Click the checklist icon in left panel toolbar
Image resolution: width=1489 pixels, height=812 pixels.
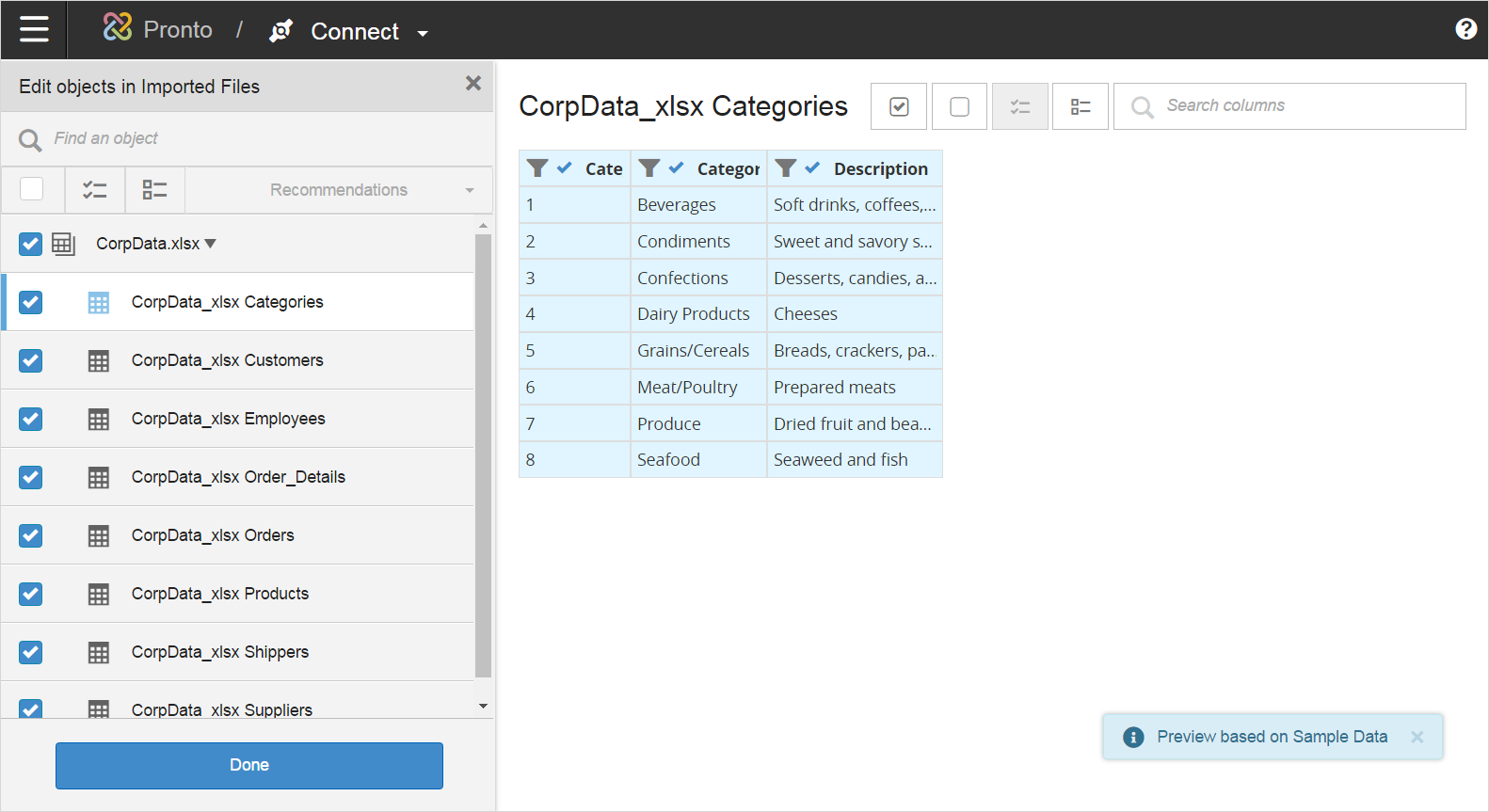(x=95, y=190)
